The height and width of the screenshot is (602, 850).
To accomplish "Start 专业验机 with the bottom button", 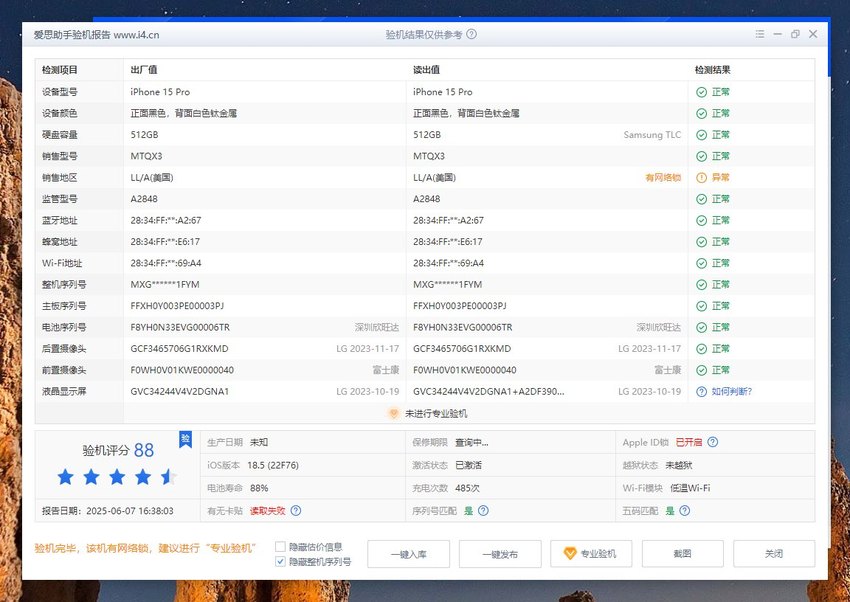I will pos(591,554).
